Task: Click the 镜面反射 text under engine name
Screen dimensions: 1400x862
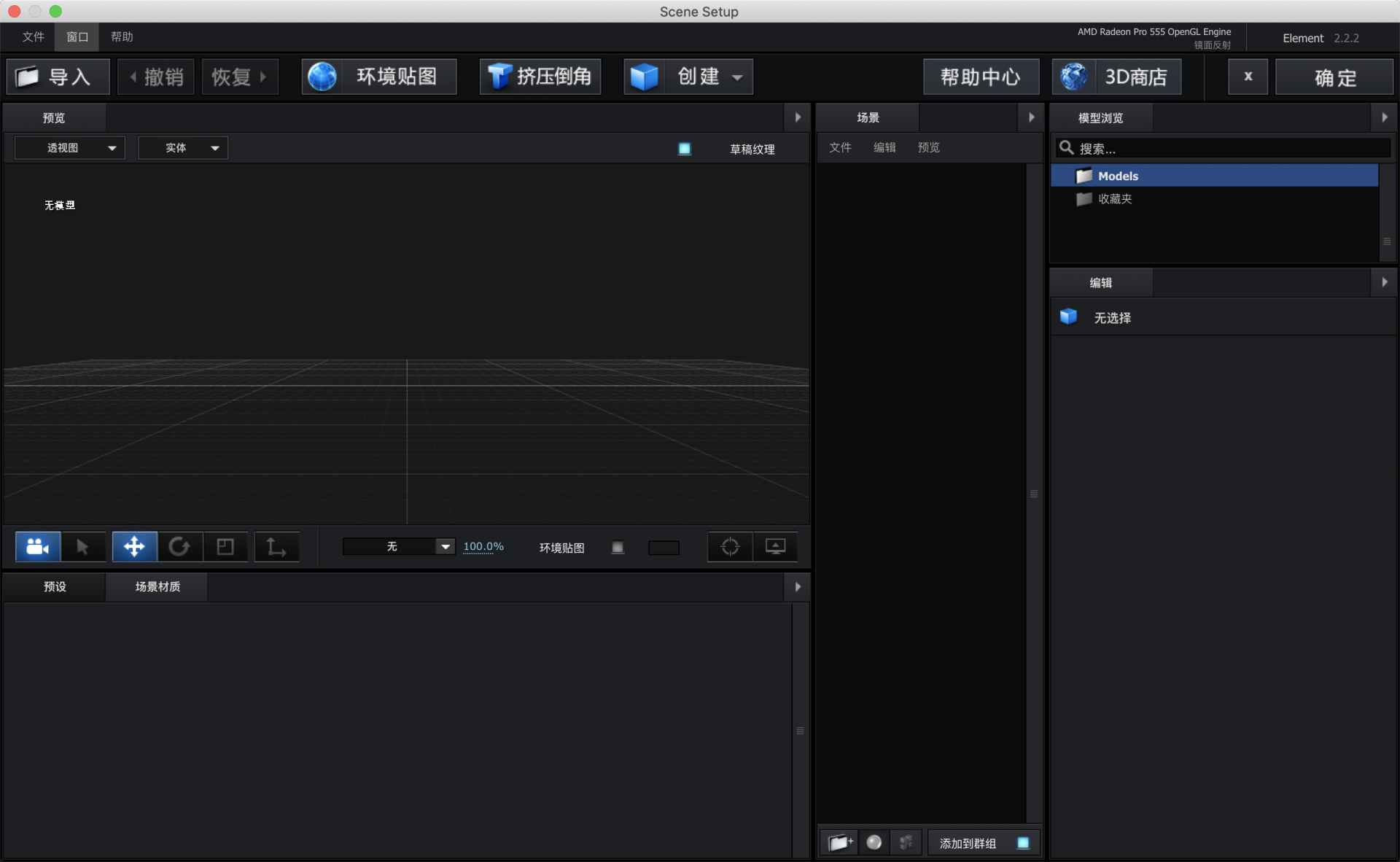Action: pyautogui.click(x=1212, y=45)
